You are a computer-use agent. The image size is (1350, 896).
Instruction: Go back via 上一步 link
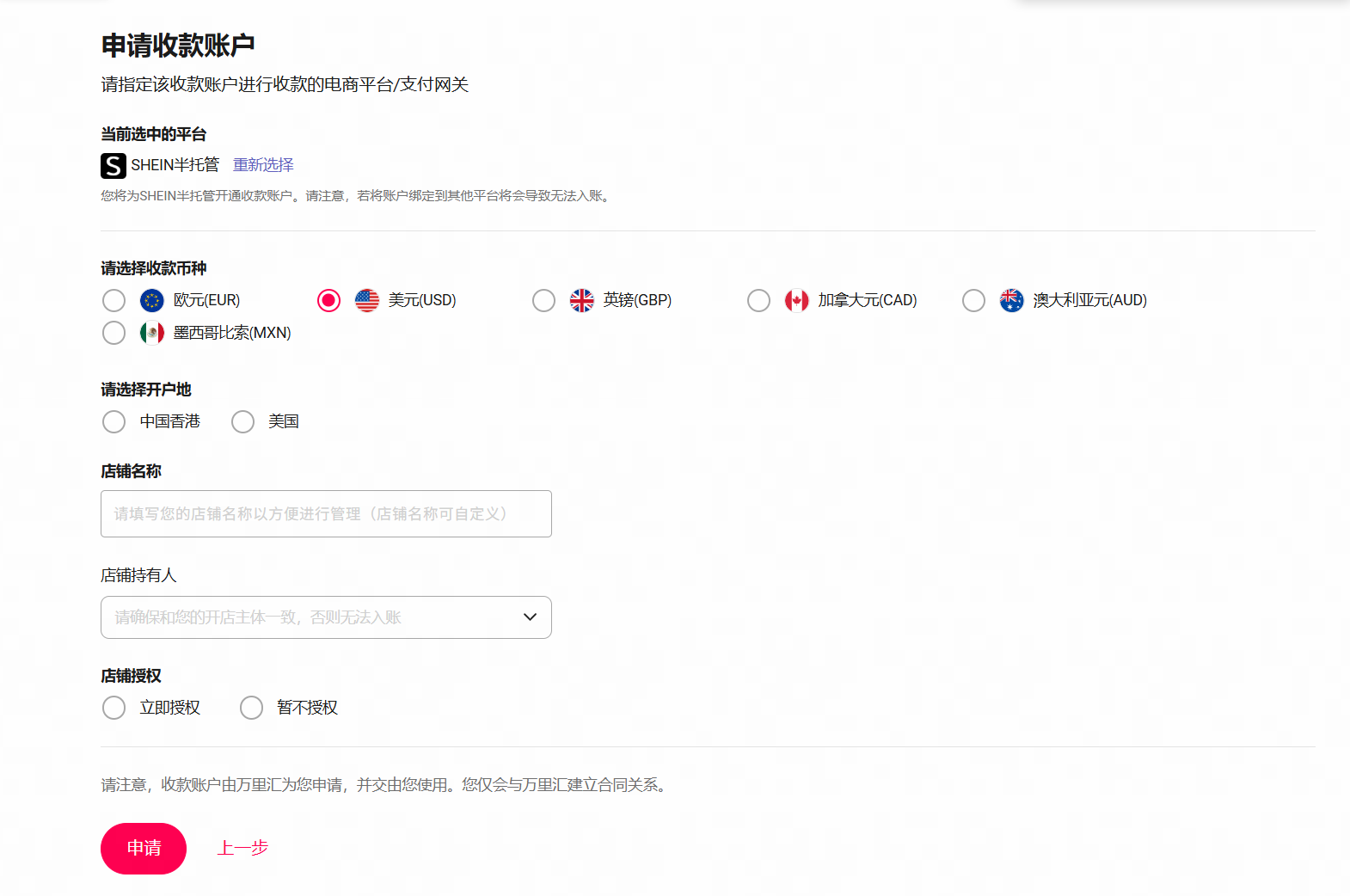click(x=242, y=848)
